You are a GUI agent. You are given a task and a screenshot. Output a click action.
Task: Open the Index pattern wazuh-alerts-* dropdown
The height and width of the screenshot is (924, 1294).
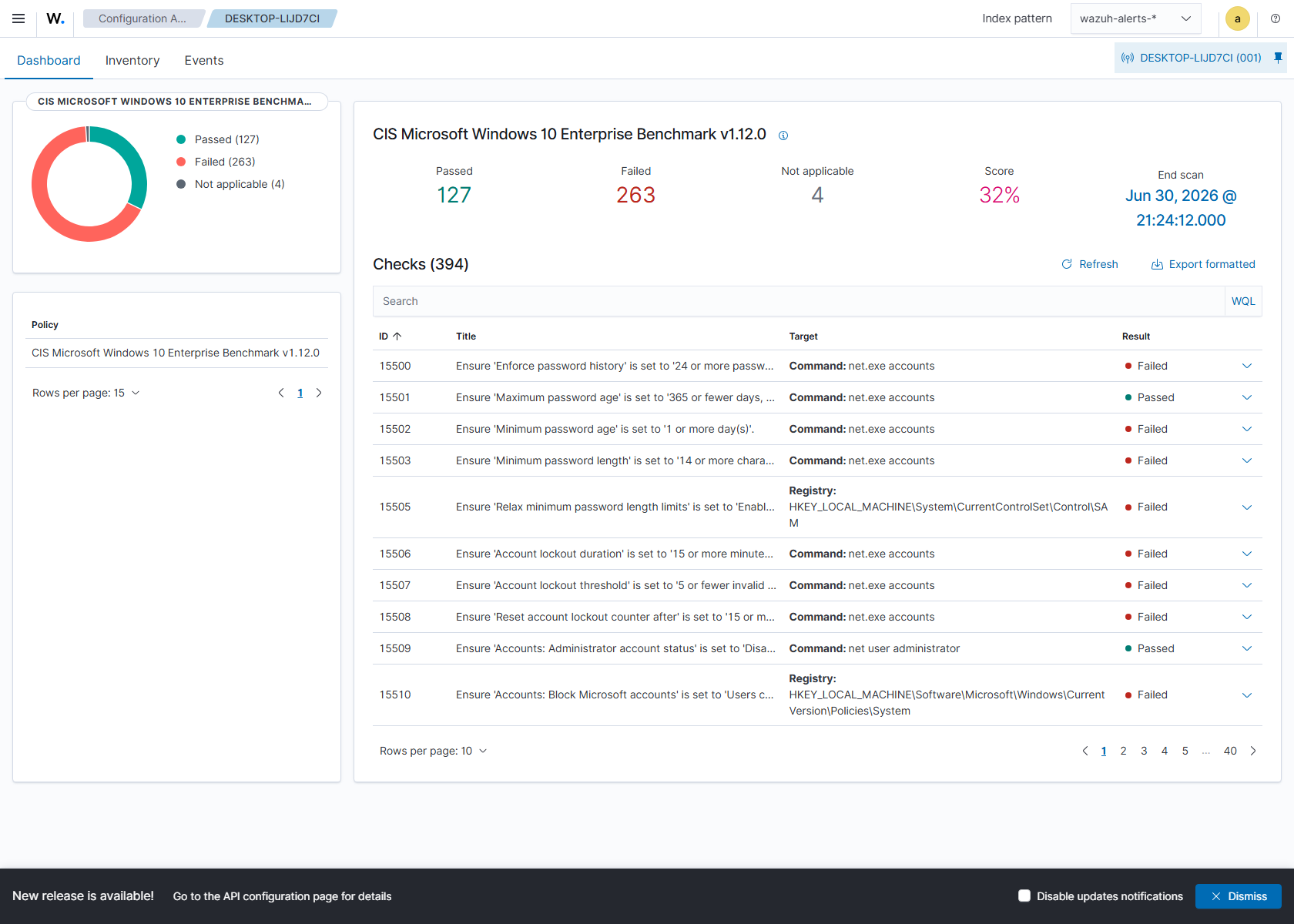[x=1135, y=18]
